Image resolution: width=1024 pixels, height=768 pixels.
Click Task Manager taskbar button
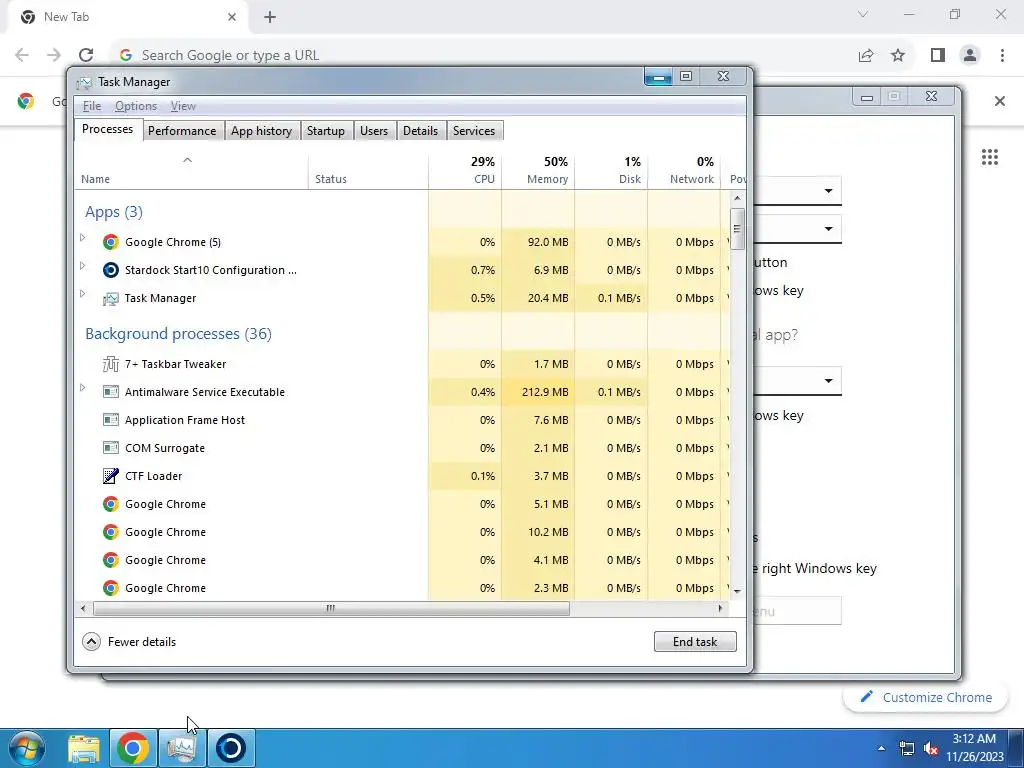coord(182,748)
